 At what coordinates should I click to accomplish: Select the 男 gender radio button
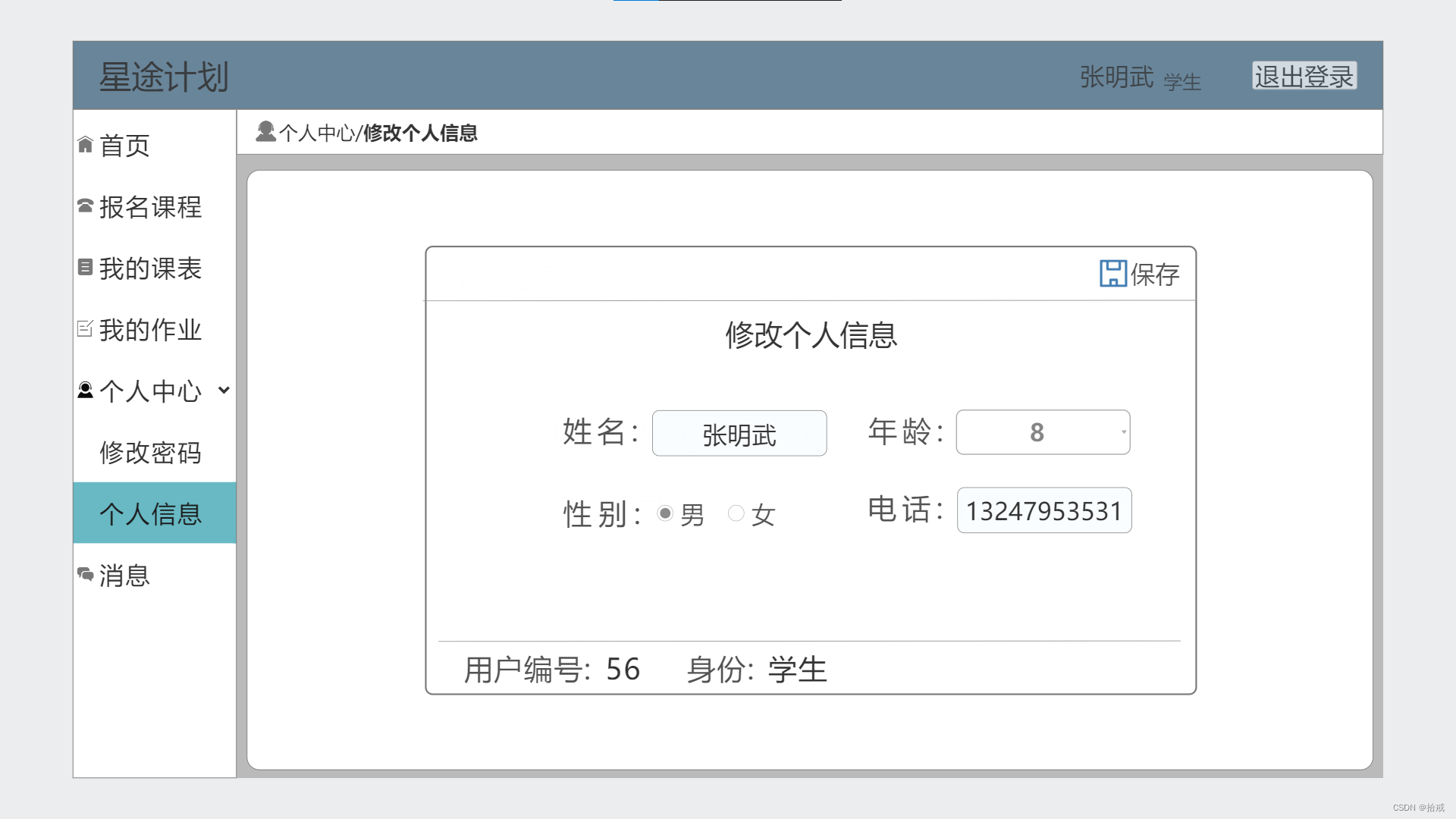(x=665, y=514)
